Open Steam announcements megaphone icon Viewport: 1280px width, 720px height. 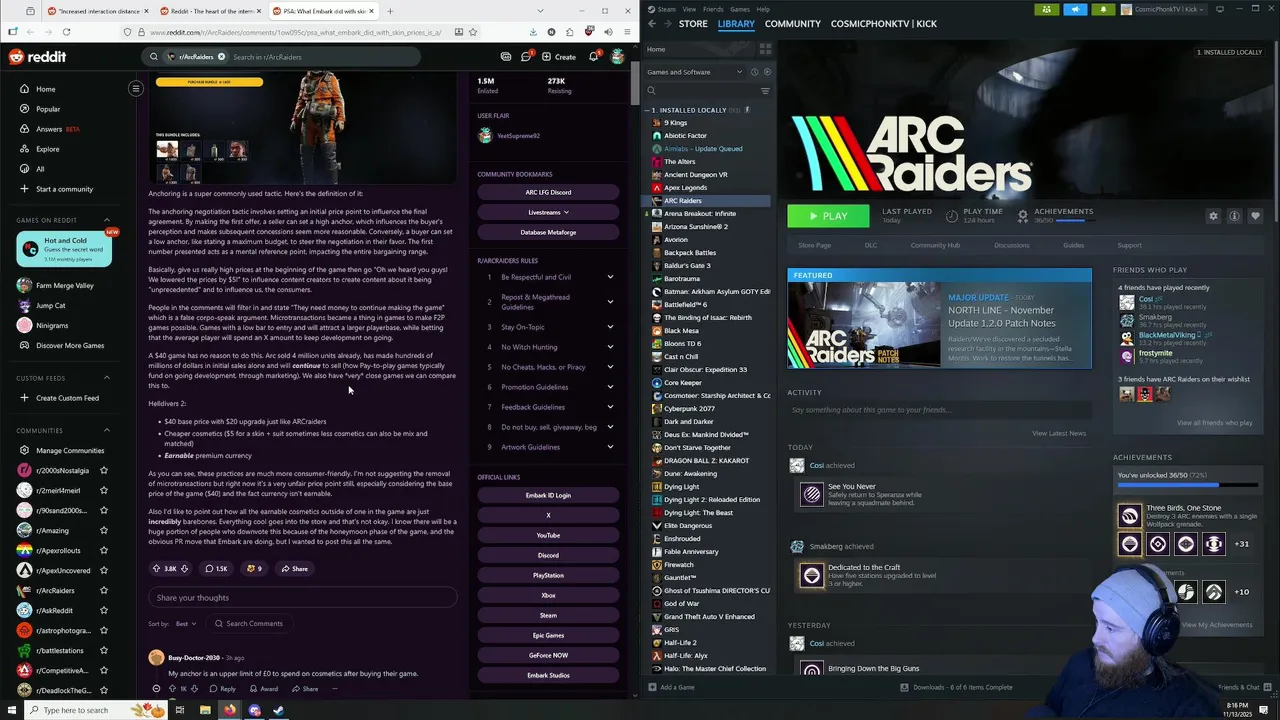pos(1075,9)
